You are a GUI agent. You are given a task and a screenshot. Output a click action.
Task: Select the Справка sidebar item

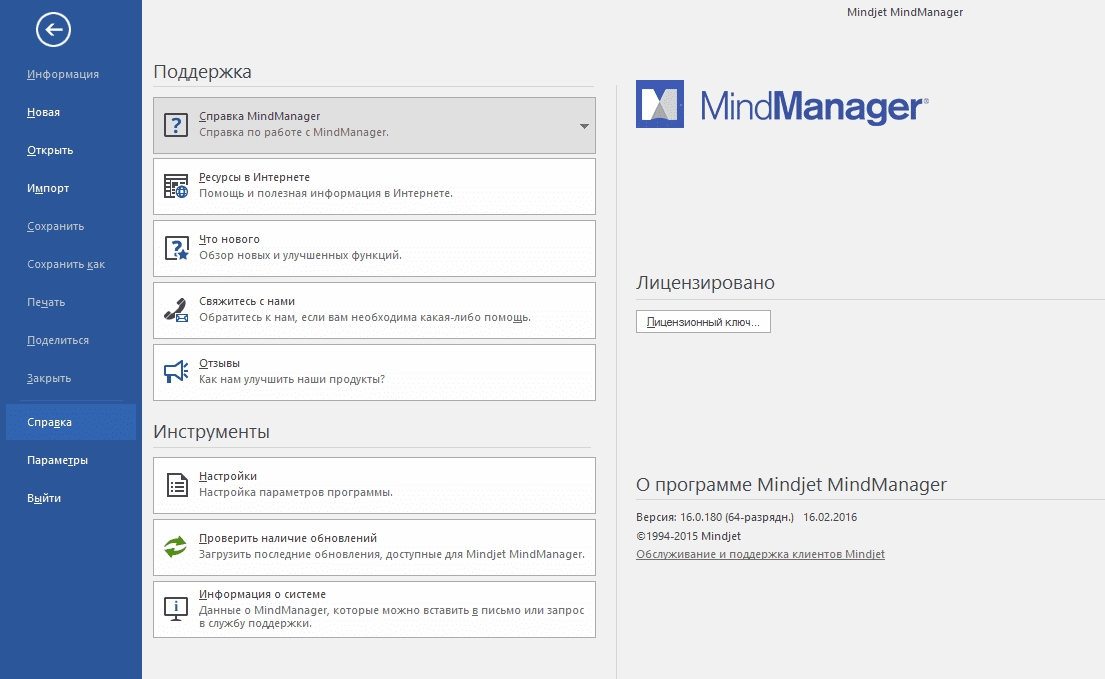[70, 422]
